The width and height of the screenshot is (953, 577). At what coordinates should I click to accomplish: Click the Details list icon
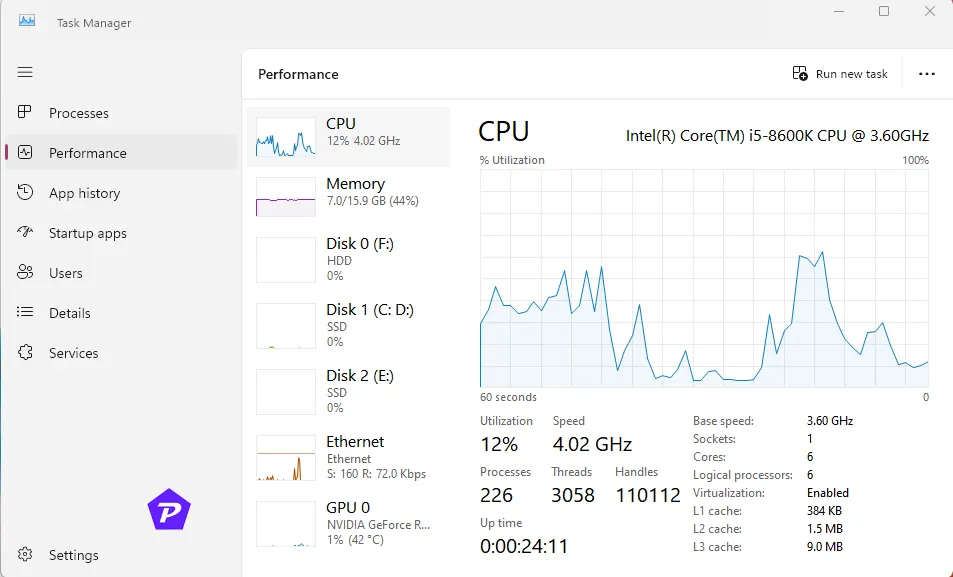coord(26,313)
